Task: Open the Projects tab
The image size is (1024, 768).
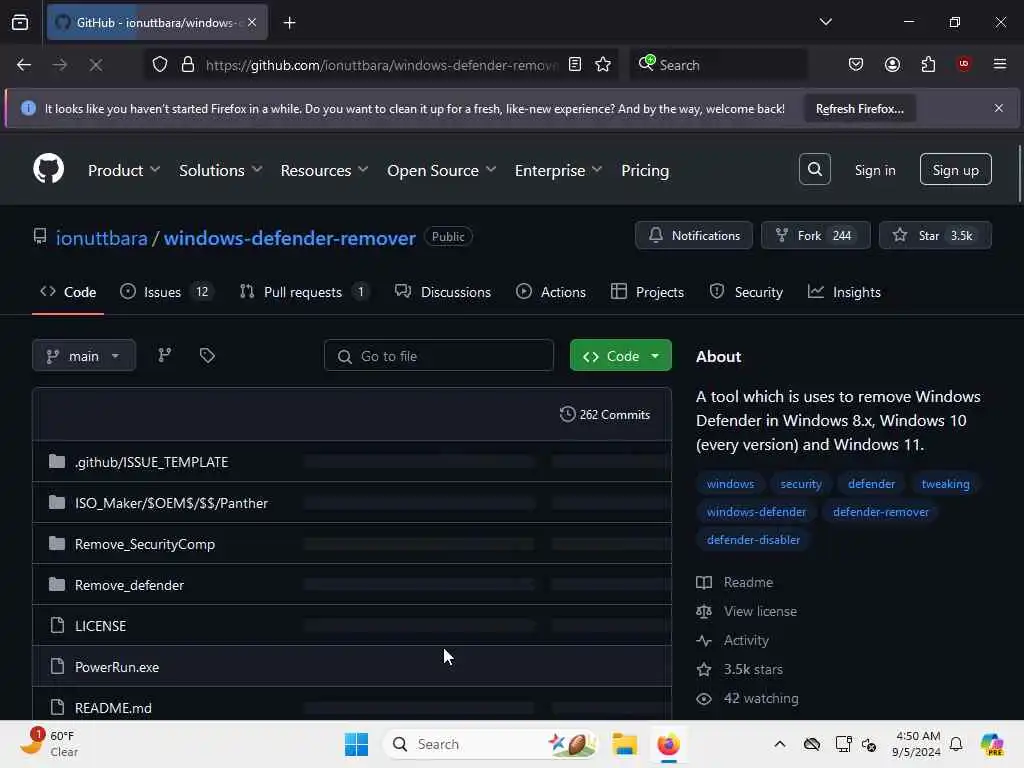Action: [647, 292]
